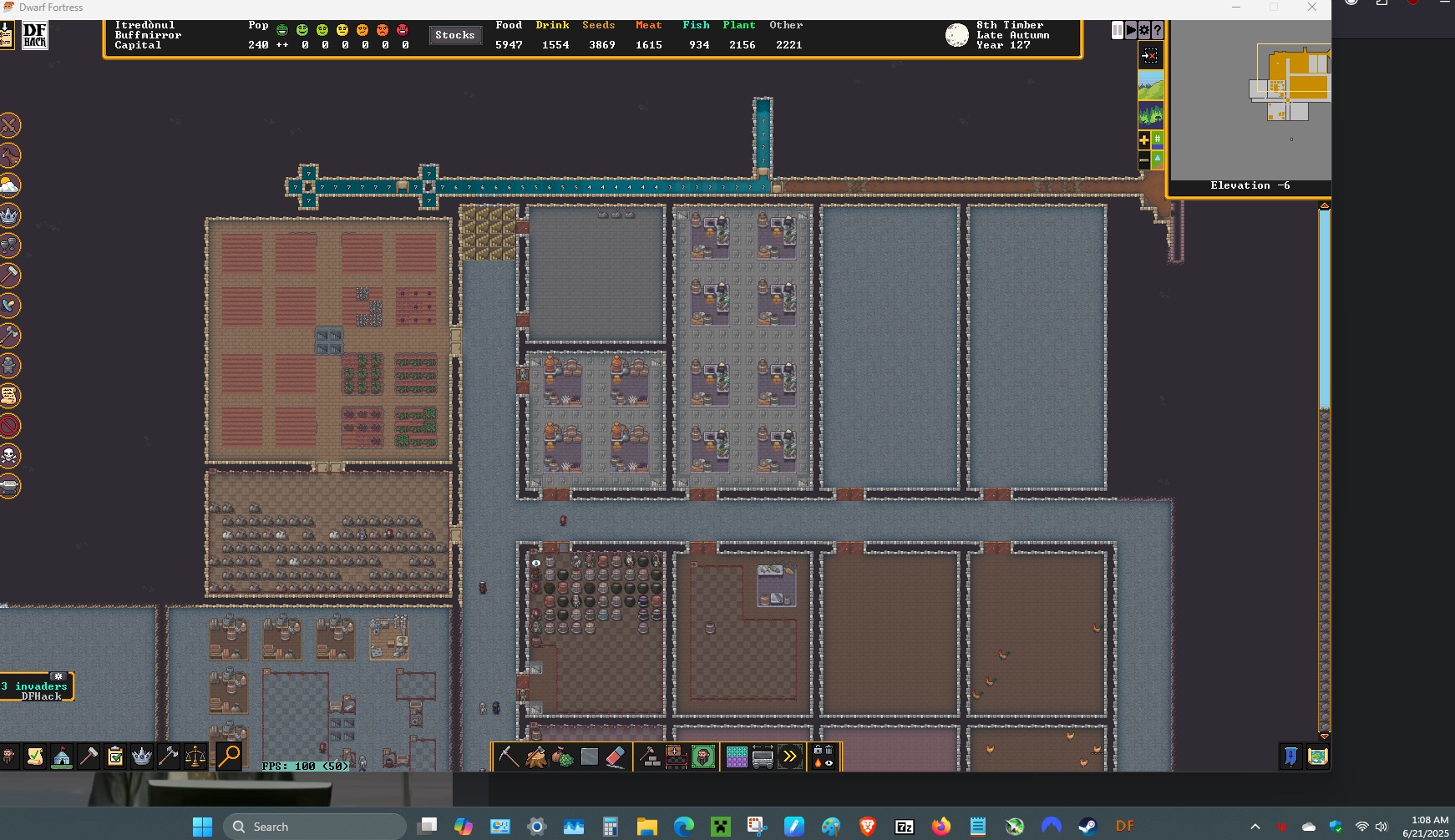Open the work orders clipboard

tap(115, 757)
